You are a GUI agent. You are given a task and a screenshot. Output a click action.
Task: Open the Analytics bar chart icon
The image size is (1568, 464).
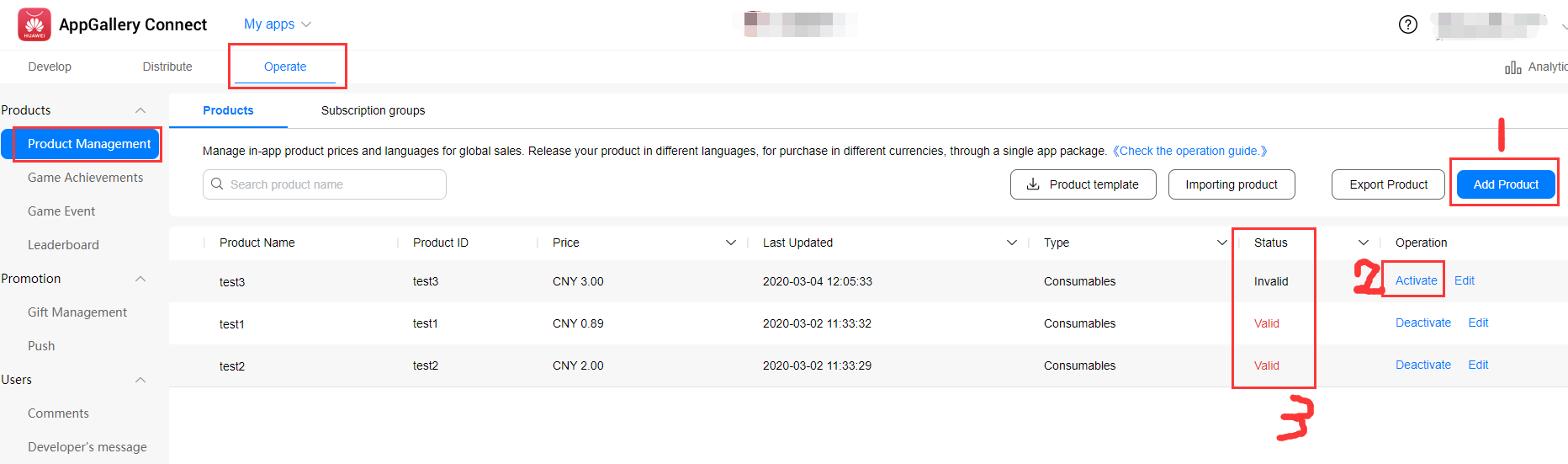coord(1512,67)
